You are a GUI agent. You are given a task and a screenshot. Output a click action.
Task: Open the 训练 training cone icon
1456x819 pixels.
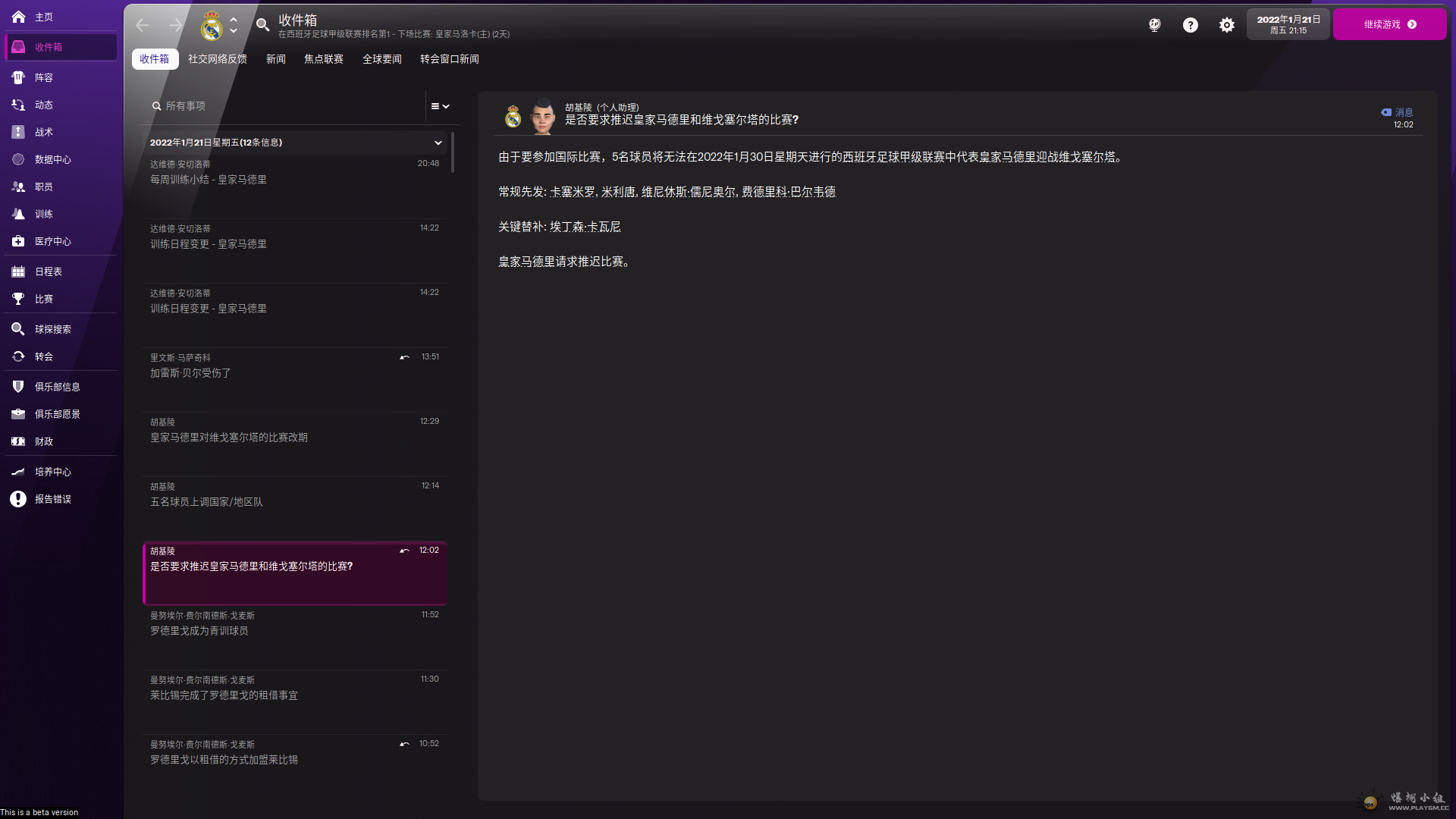coord(18,214)
